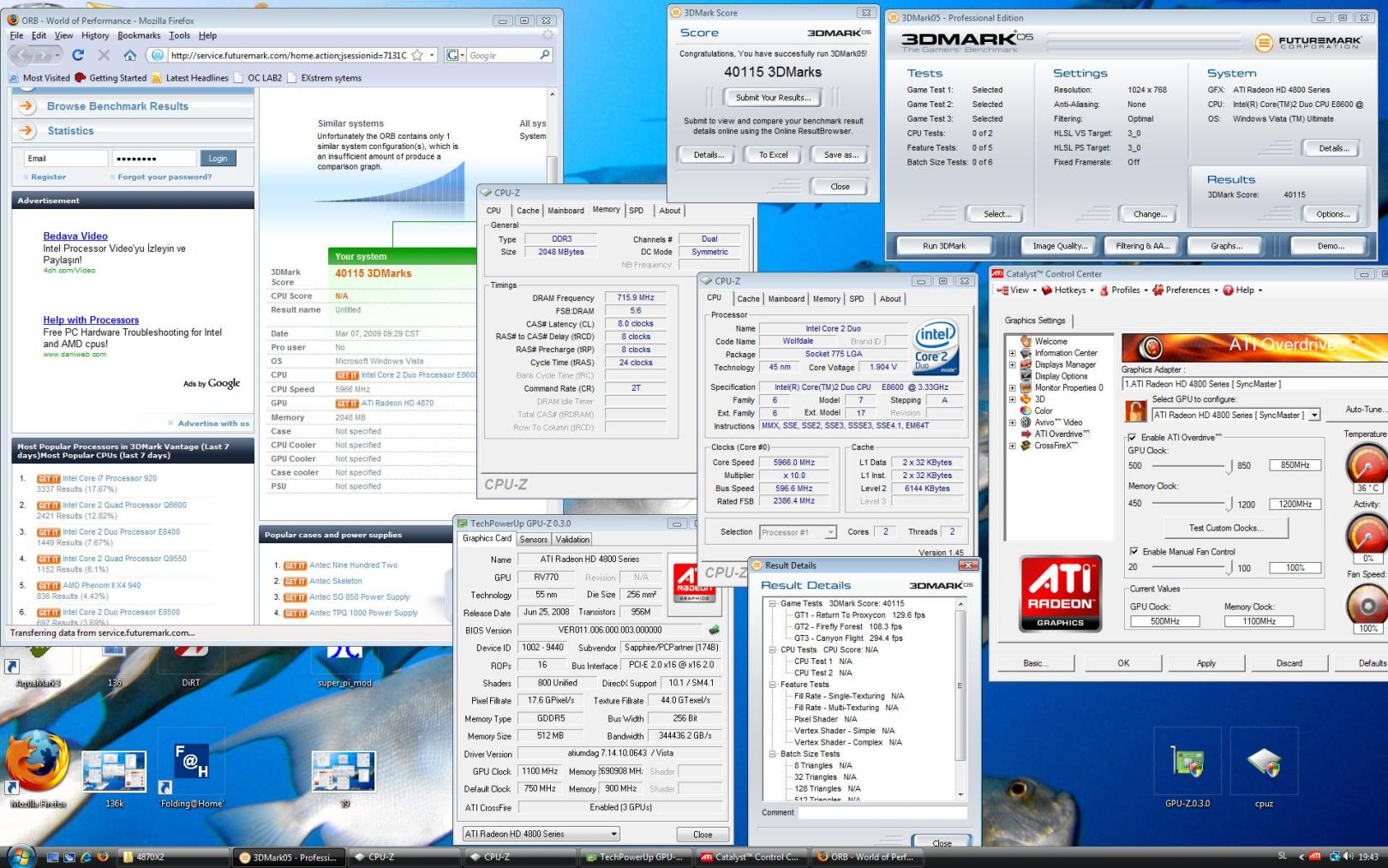This screenshot has width=1388, height=868.
Task: Collapse Game Tests node in Result Details
Action: coord(772,603)
